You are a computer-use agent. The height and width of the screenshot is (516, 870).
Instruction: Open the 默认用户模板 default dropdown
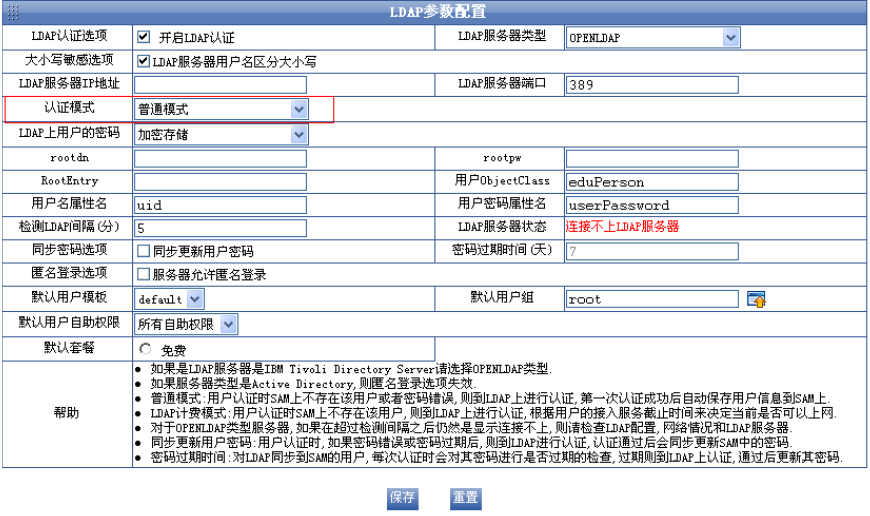169,299
